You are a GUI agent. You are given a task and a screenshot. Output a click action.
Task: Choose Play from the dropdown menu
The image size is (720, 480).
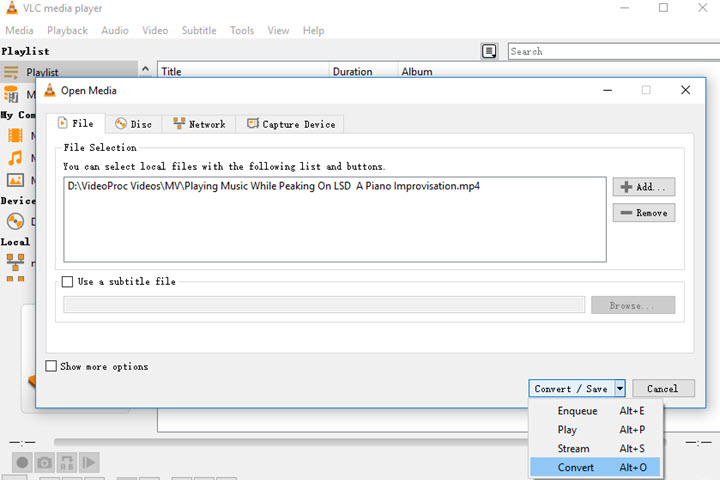(595, 429)
